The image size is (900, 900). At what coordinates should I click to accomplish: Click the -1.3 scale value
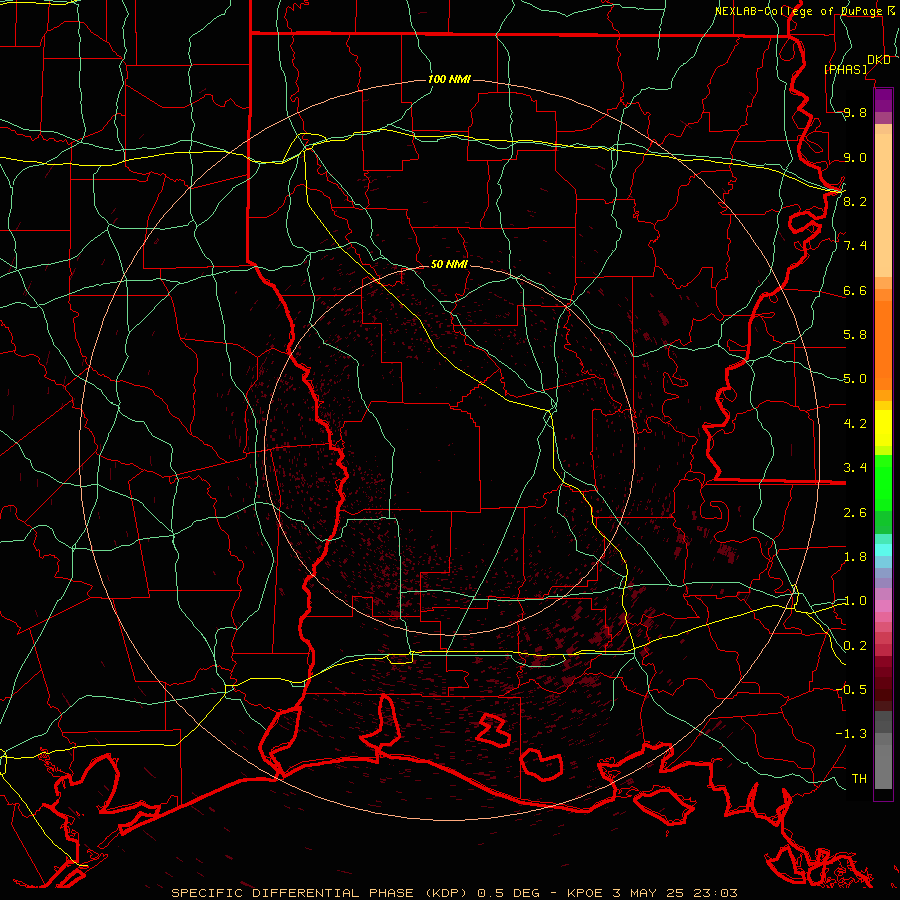click(851, 734)
